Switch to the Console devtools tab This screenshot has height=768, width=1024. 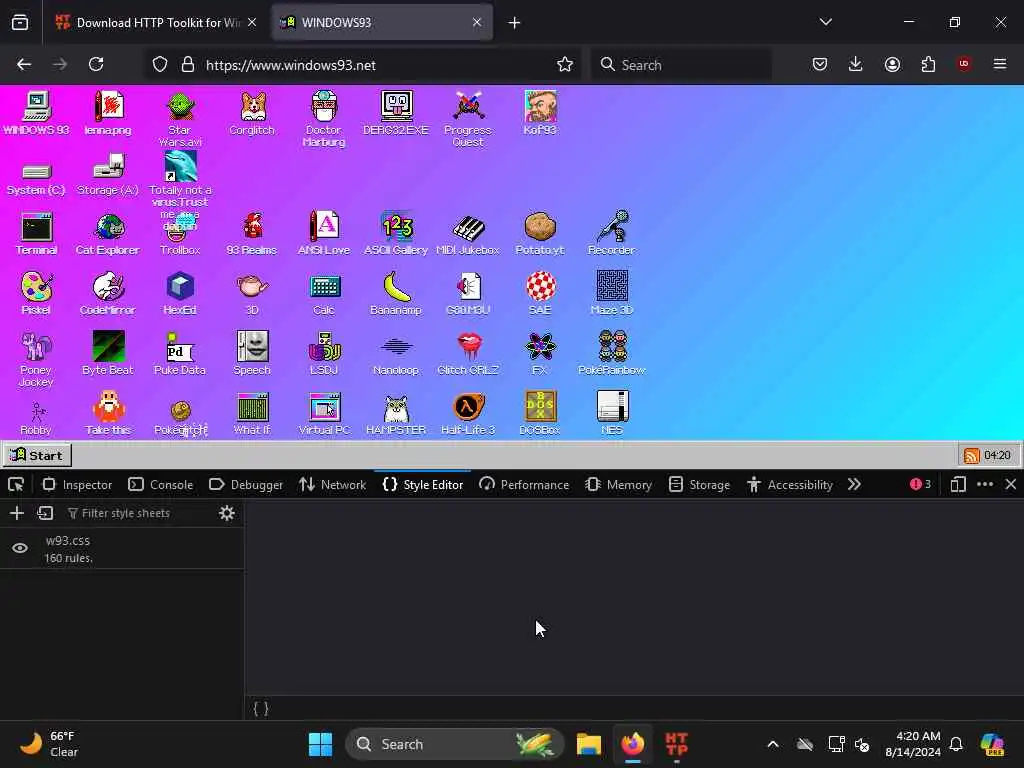coord(161,485)
